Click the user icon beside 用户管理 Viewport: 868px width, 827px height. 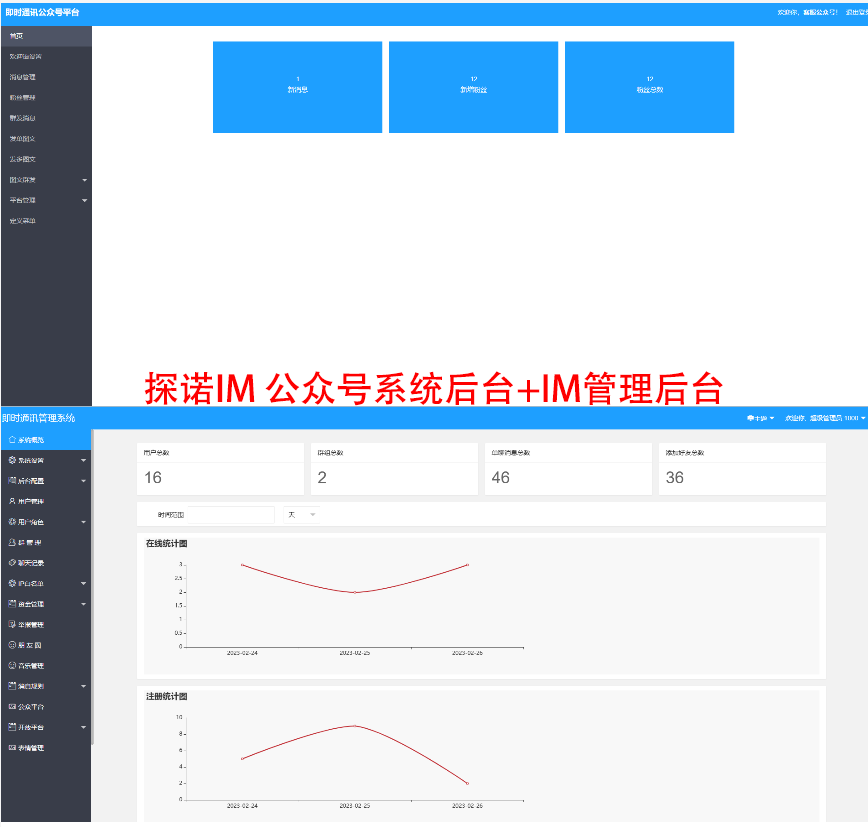11,501
